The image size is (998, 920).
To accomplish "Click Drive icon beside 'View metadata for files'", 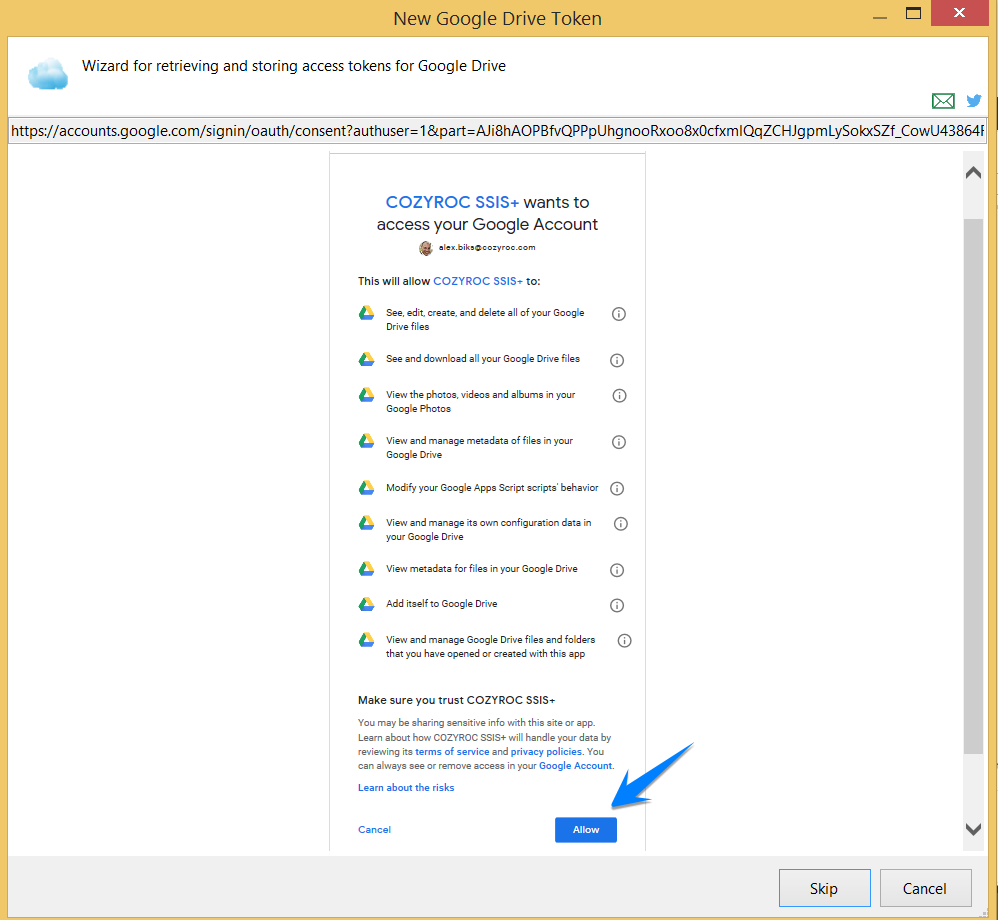I will coord(367,569).
